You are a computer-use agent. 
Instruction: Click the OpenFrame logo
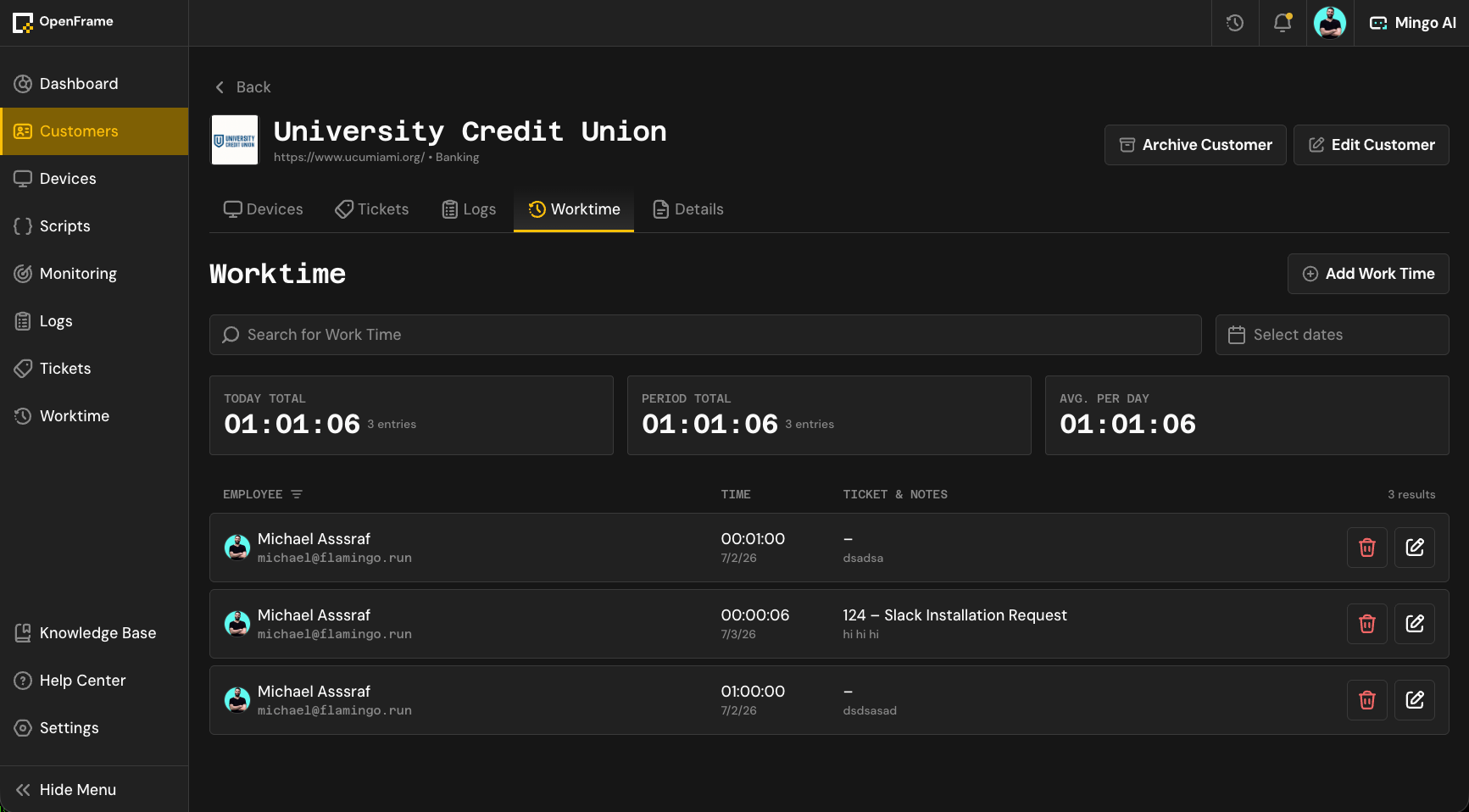pos(63,22)
